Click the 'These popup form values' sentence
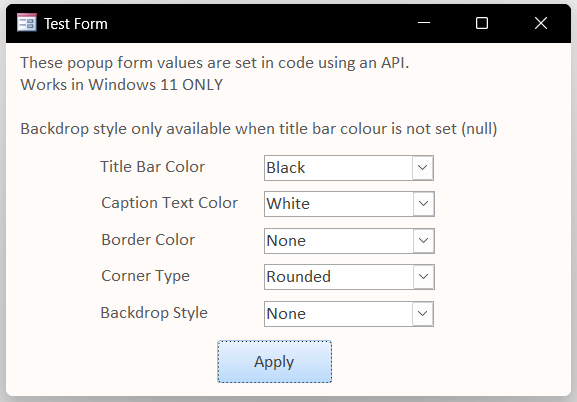 215,63
